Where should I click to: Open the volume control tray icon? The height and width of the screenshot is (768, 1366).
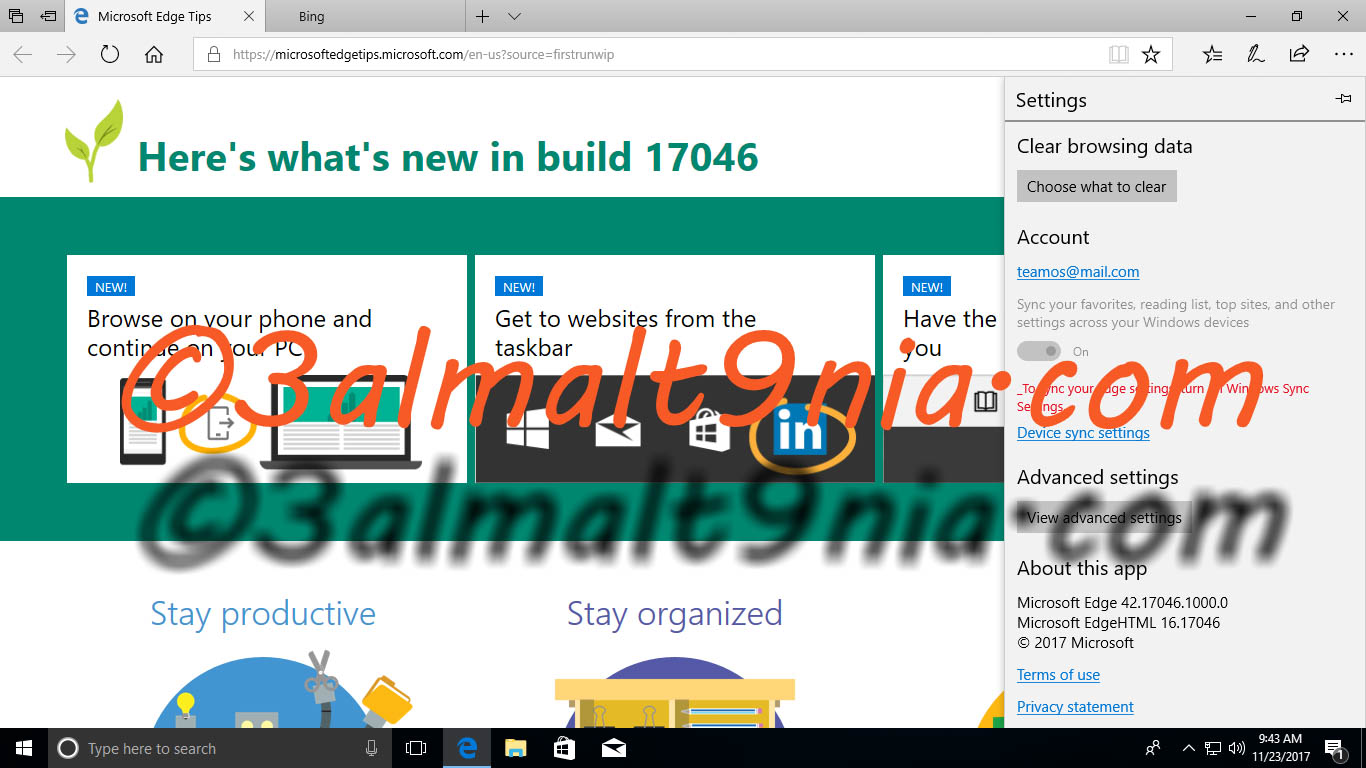pyautogui.click(x=1237, y=748)
